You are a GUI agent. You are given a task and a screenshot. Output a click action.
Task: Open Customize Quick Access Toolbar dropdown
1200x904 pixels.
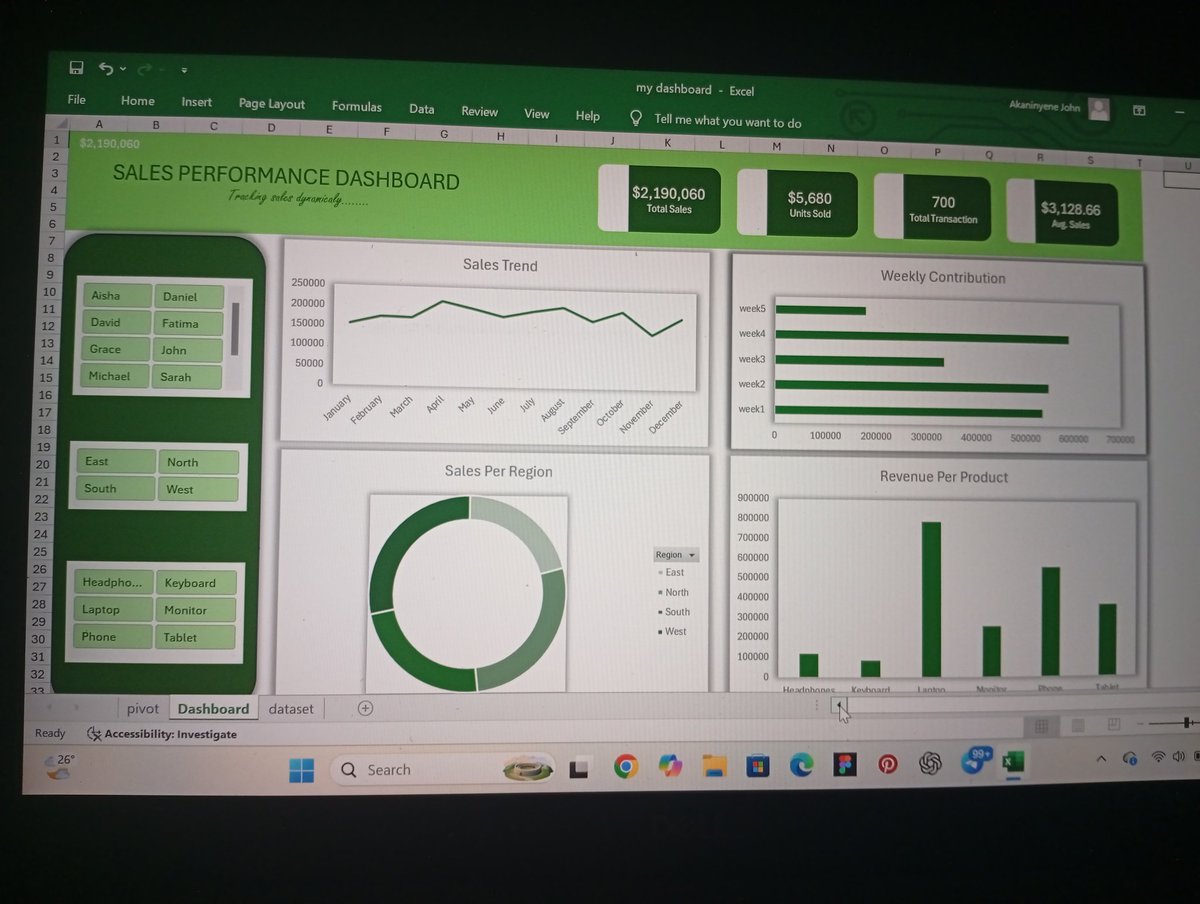click(184, 71)
